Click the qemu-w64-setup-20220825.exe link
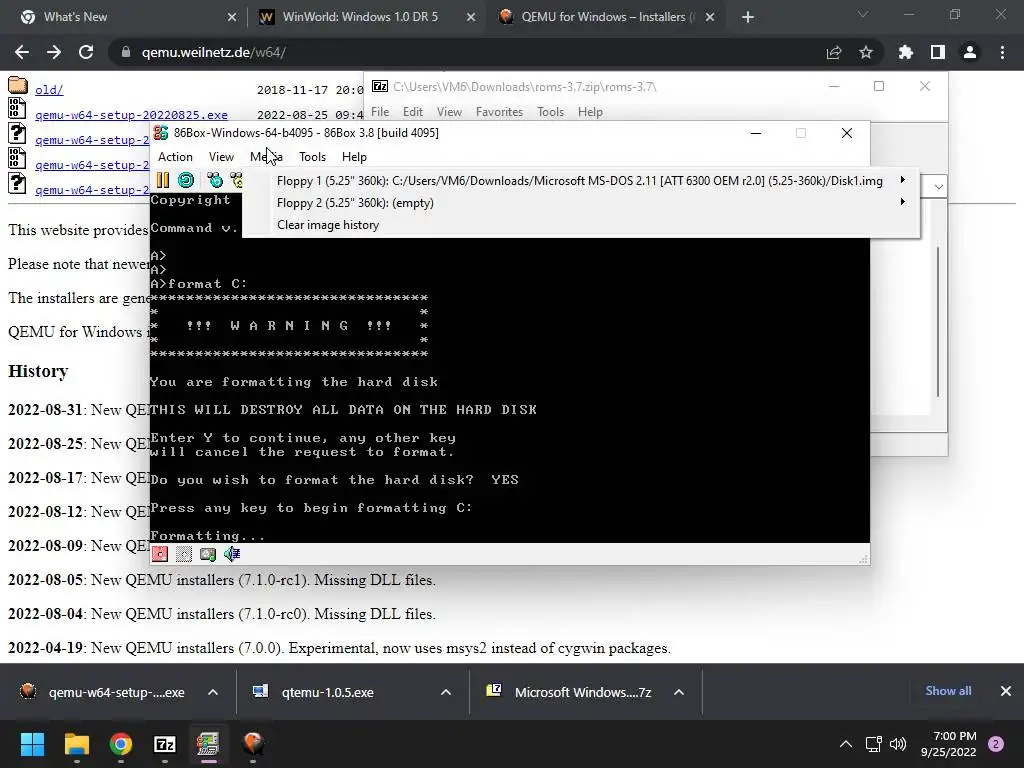This screenshot has height=768, width=1024. point(131,115)
